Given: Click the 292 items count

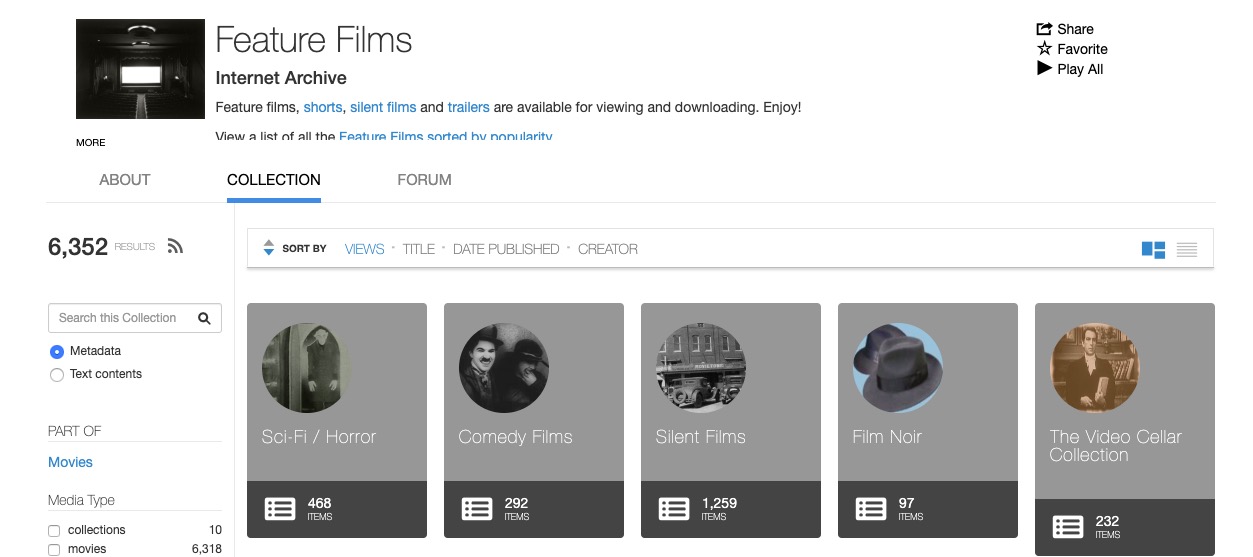Looking at the screenshot, I should point(517,503).
